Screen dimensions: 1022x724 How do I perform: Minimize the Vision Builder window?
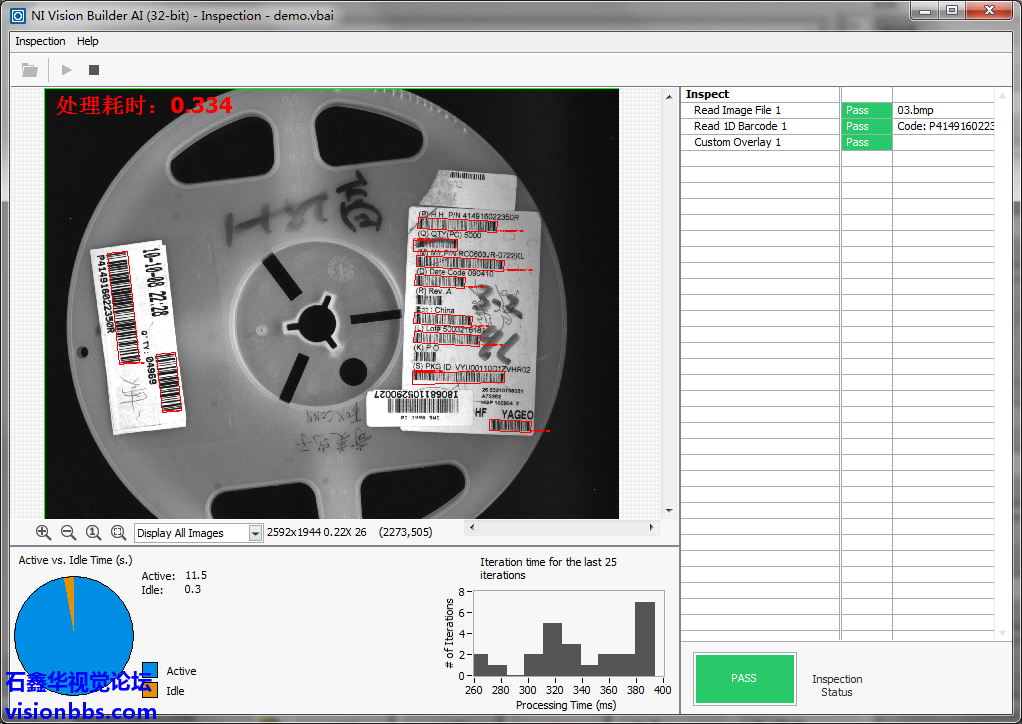[x=924, y=10]
